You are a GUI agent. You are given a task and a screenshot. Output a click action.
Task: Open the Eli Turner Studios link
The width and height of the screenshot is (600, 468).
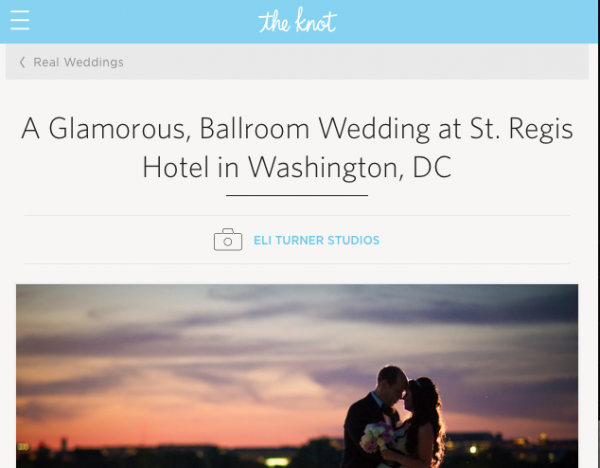click(316, 240)
